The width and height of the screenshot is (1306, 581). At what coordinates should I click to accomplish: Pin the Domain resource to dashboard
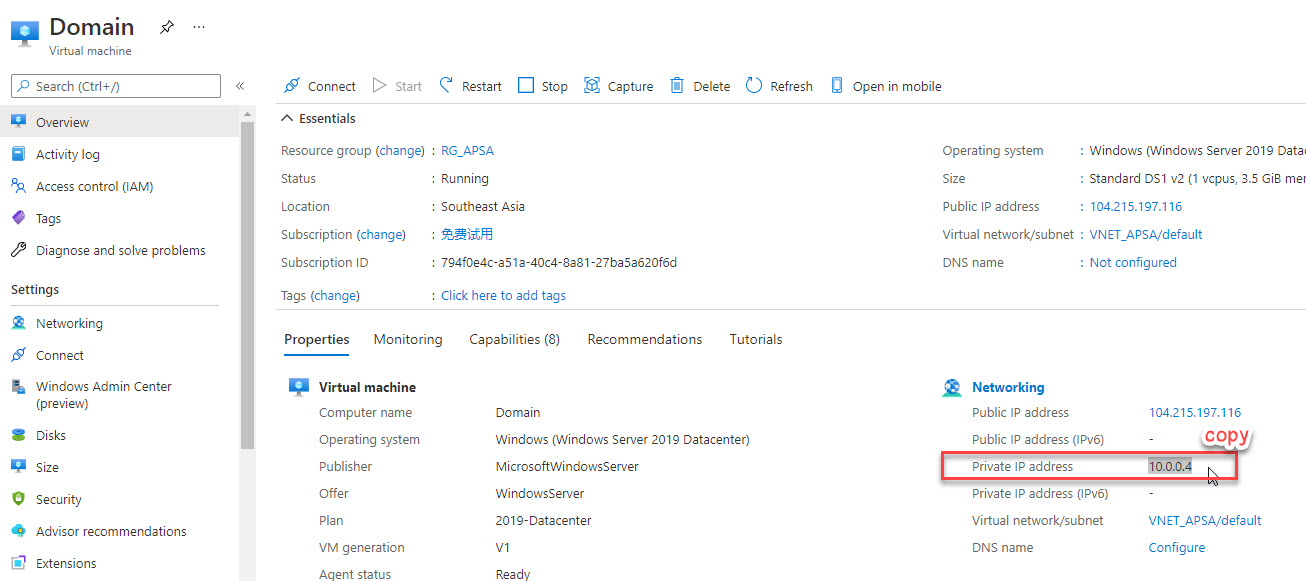(167, 27)
